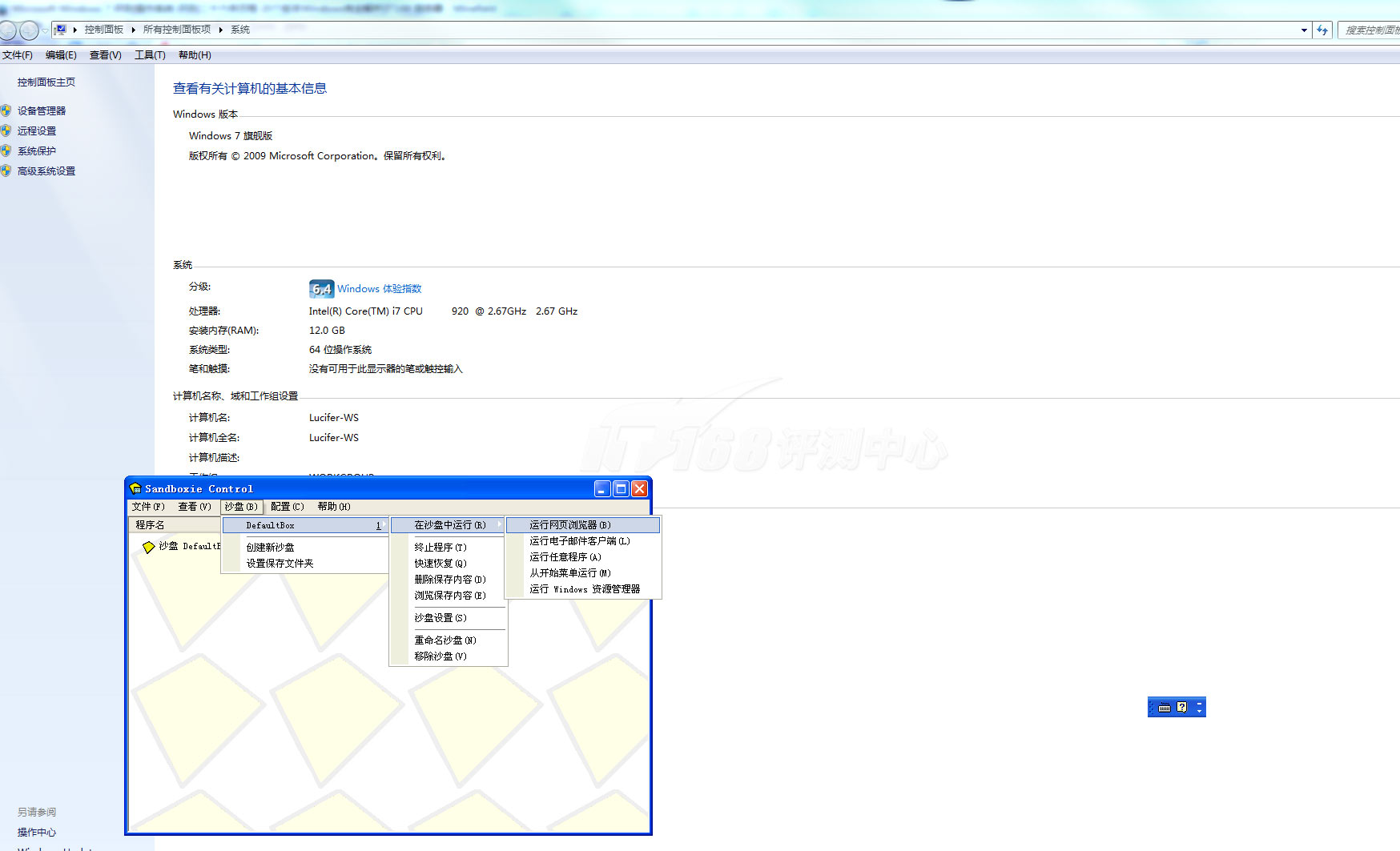Expand DefaultBox submenu entry
Viewport: 1400px width, 851px height.
pos(305,525)
